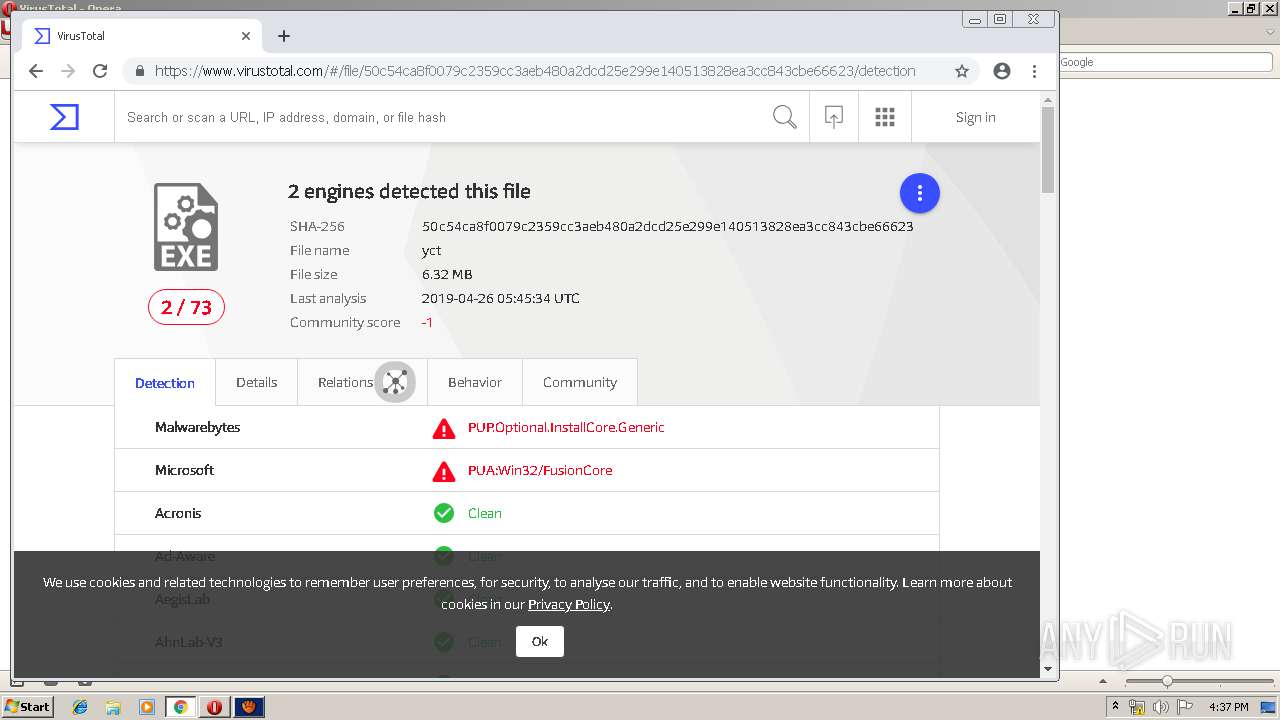Close the VirusTotal tab
This screenshot has width=1280, height=720.
(x=246, y=36)
